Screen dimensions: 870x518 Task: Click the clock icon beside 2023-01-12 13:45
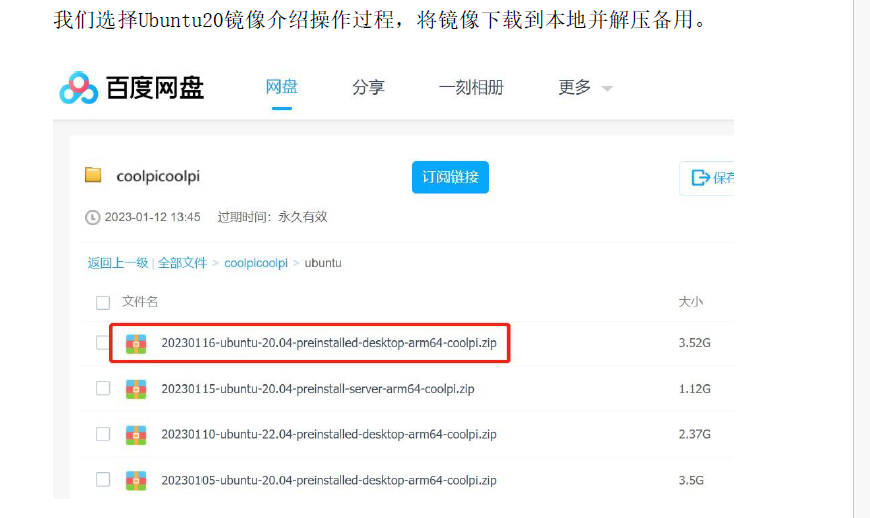click(92, 217)
